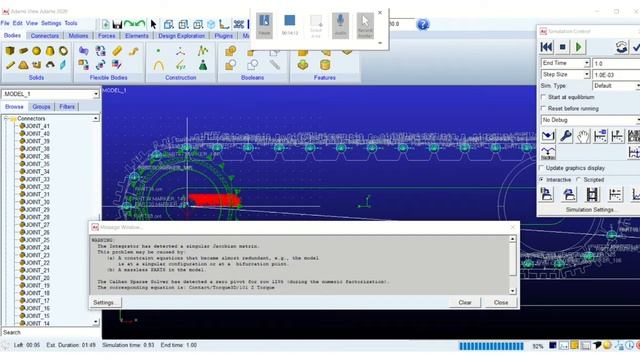Viewport: 640px width, 360px height.
Task: Click the Save database icon in toolbar
Action: pyautogui.click(x=118, y=24)
